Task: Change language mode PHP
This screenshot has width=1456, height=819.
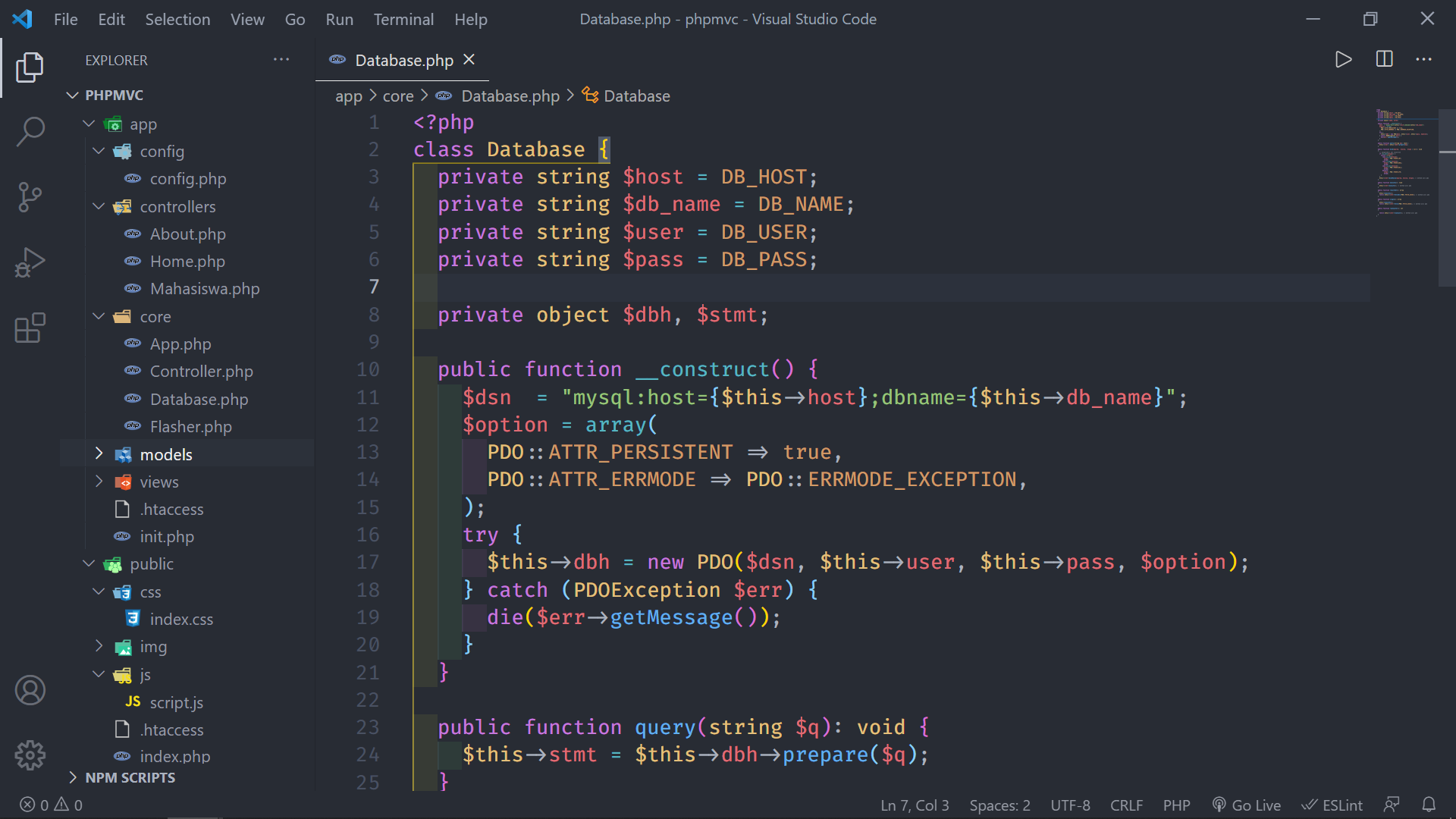Action: point(1176,805)
